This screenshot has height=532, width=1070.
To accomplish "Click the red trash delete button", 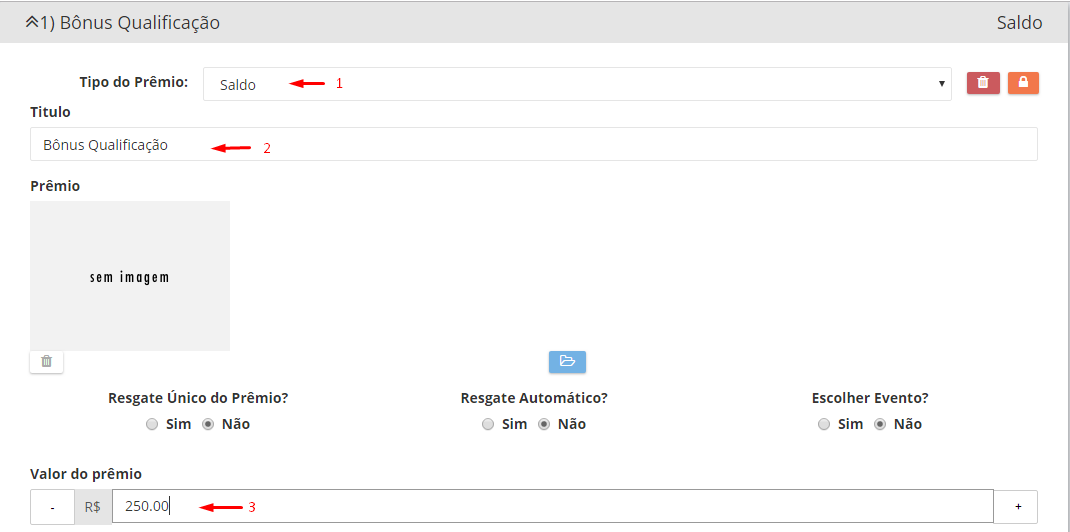I will pyautogui.click(x=983, y=83).
